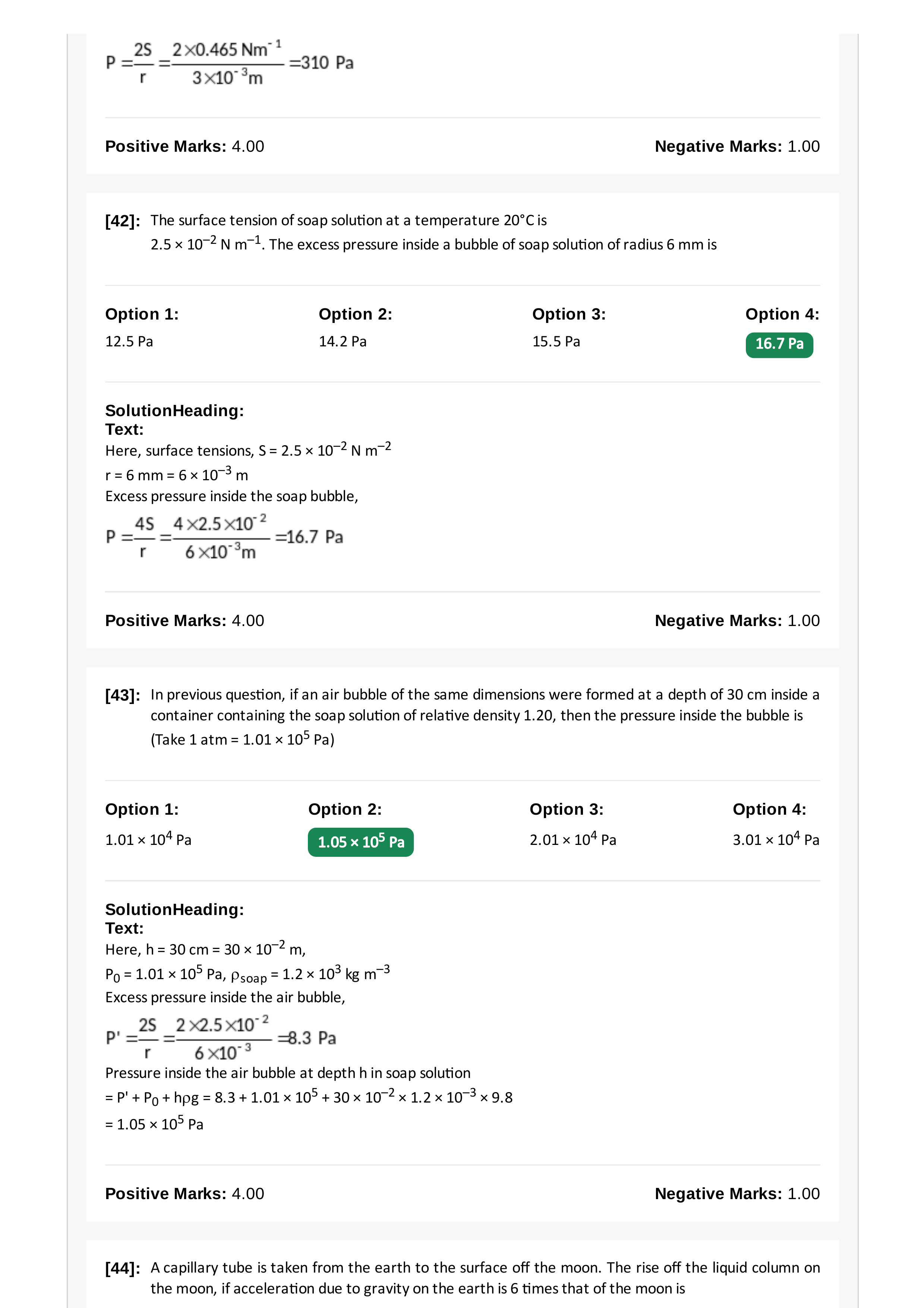Pick the 2.01 × 10⁴ Pa option

[x=573, y=839]
